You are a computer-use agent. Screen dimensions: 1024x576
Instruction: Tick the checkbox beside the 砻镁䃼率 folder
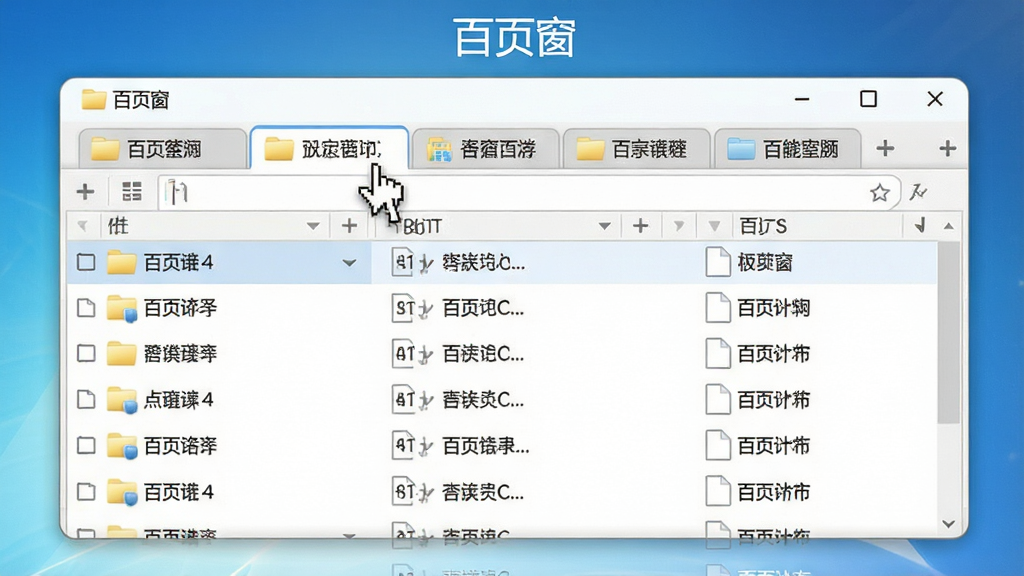point(86,353)
